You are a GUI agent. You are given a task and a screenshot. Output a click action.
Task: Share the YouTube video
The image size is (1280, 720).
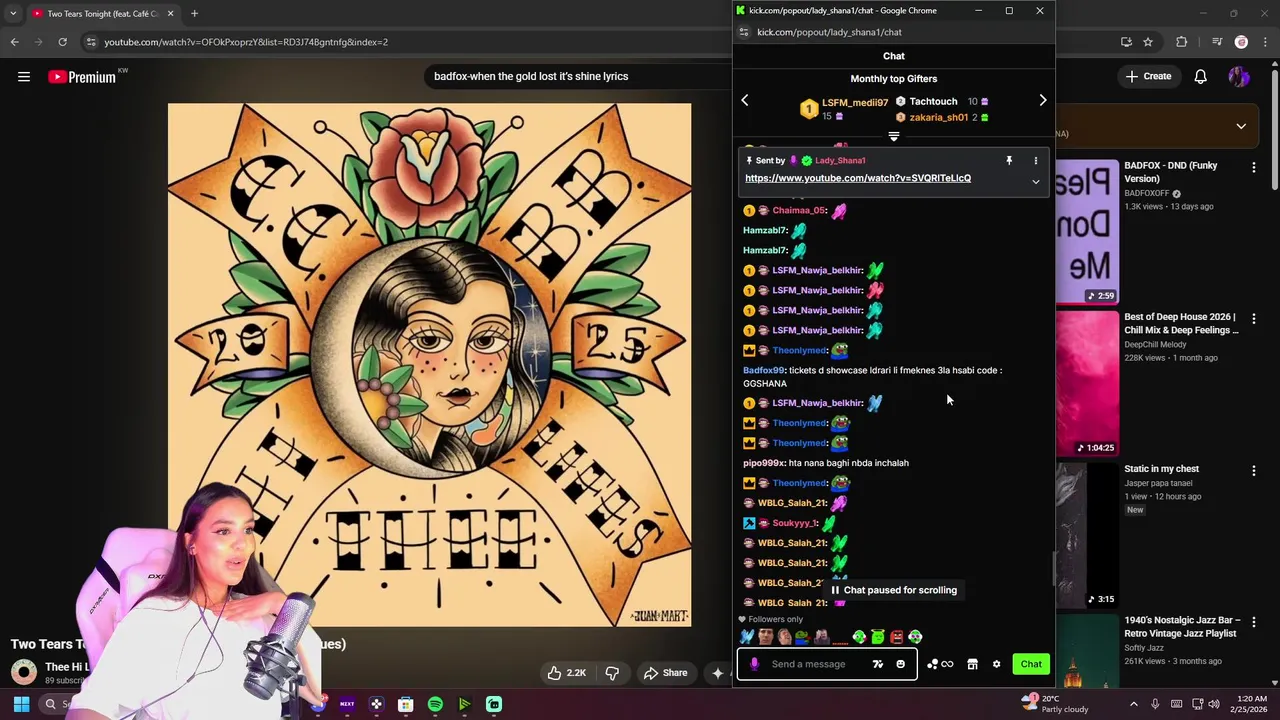[x=665, y=673]
